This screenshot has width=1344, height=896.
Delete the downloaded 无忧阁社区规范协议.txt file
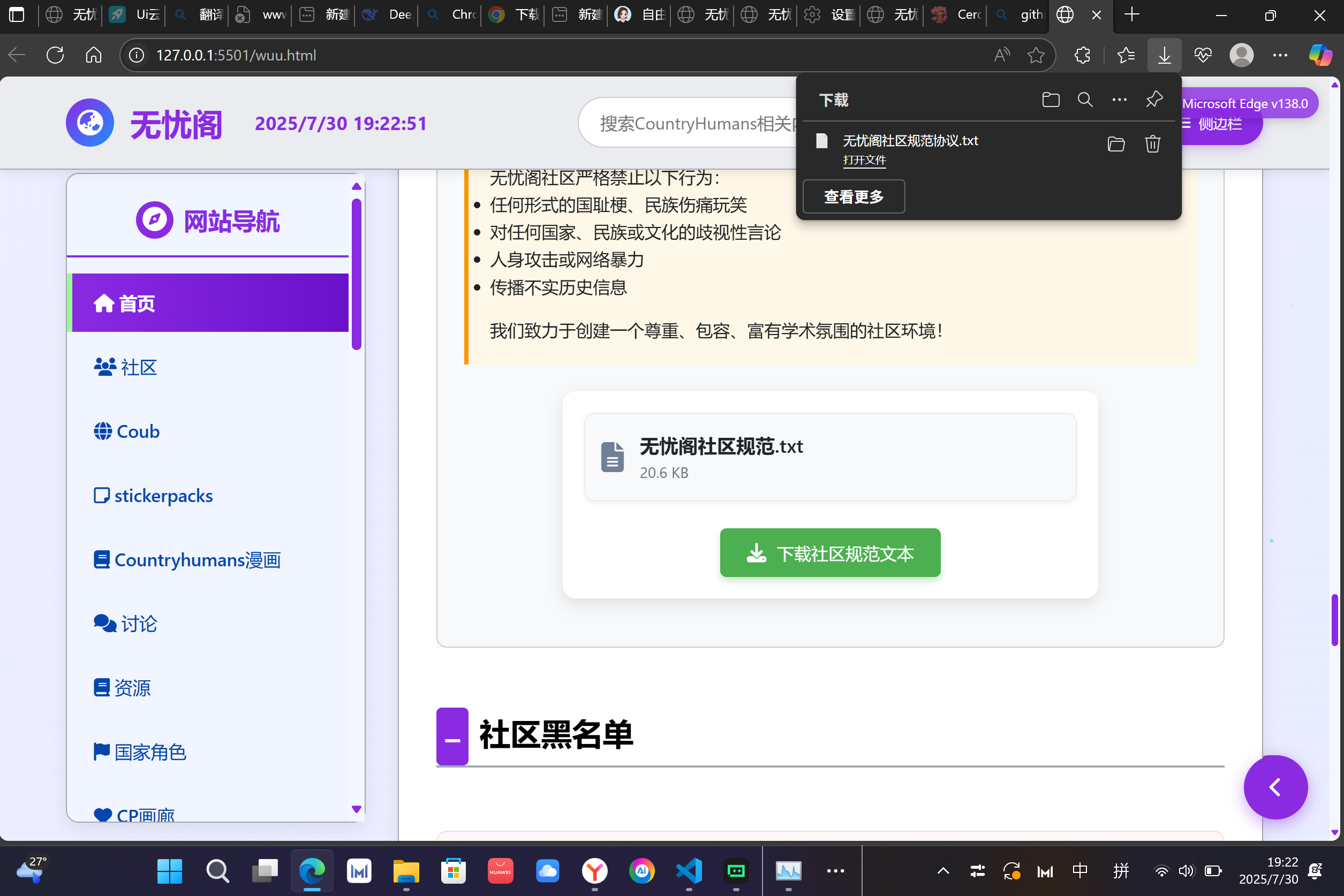pos(1152,144)
